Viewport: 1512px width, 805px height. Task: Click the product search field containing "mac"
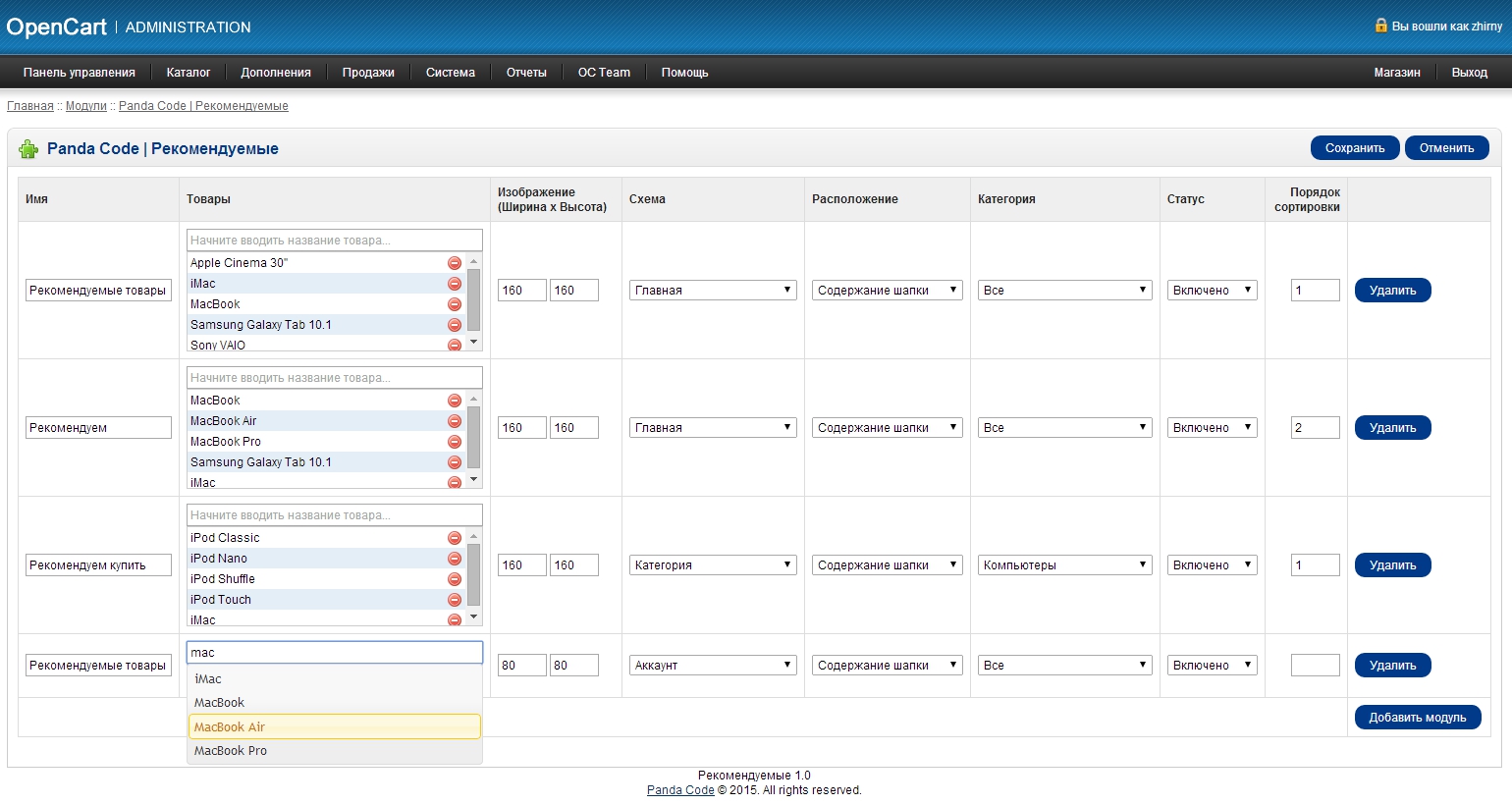click(335, 653)
